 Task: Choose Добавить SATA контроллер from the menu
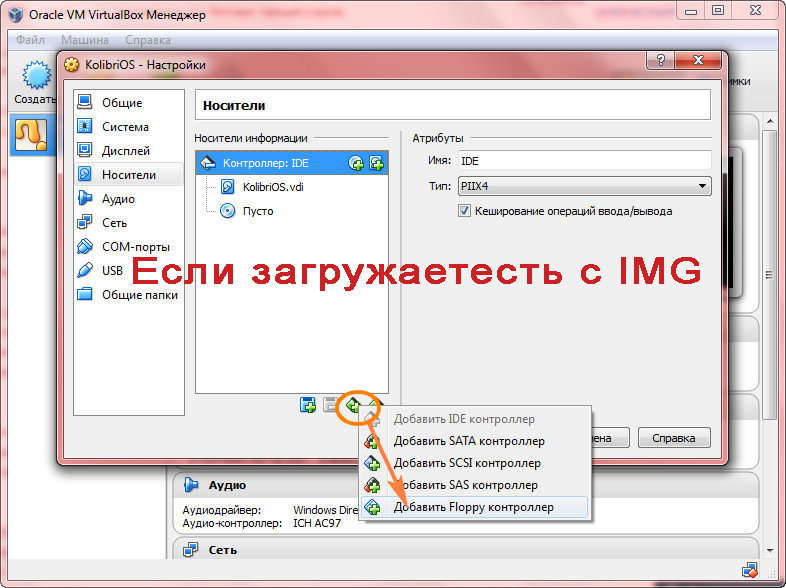coord(469,441)
